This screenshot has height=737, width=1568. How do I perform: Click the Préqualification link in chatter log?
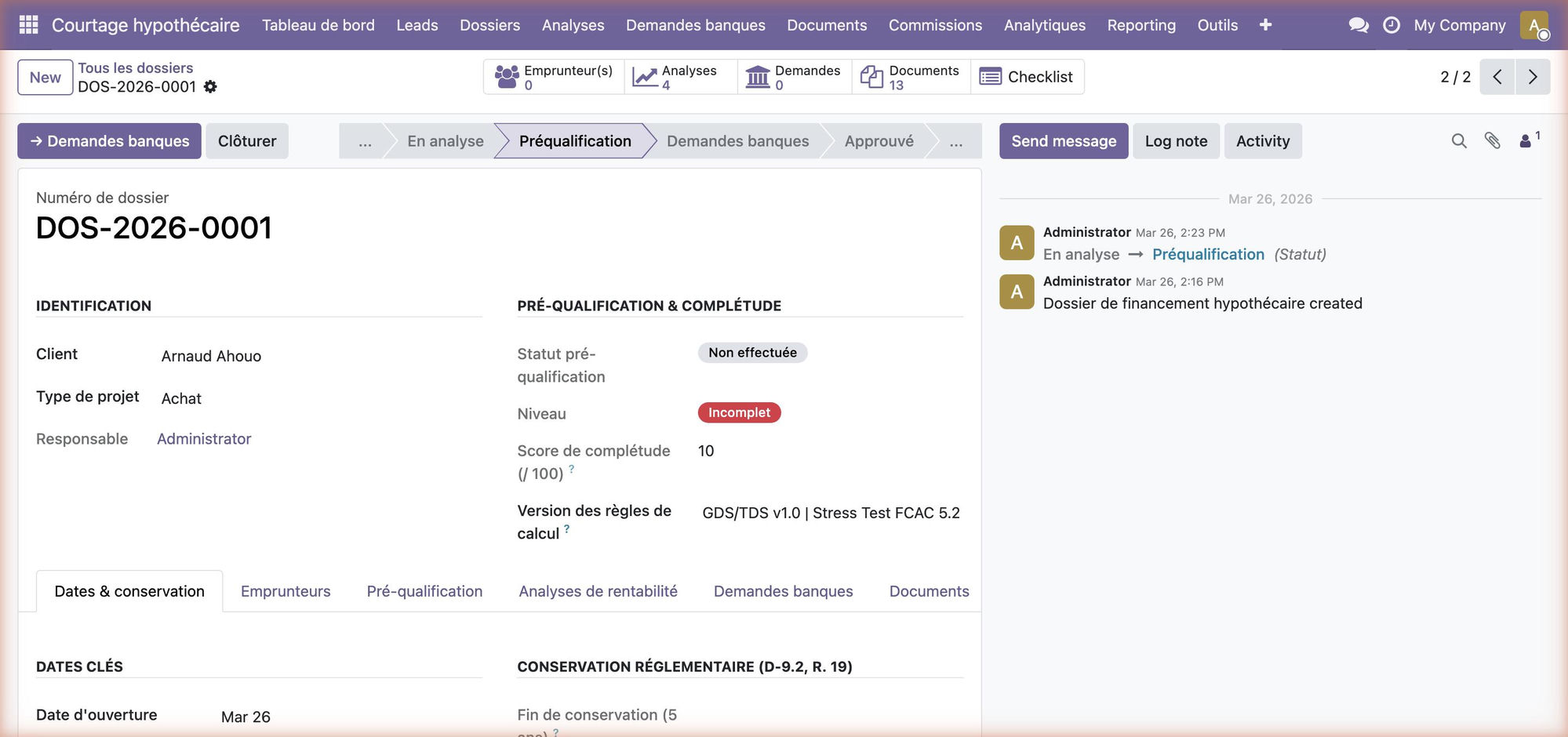1208,254
